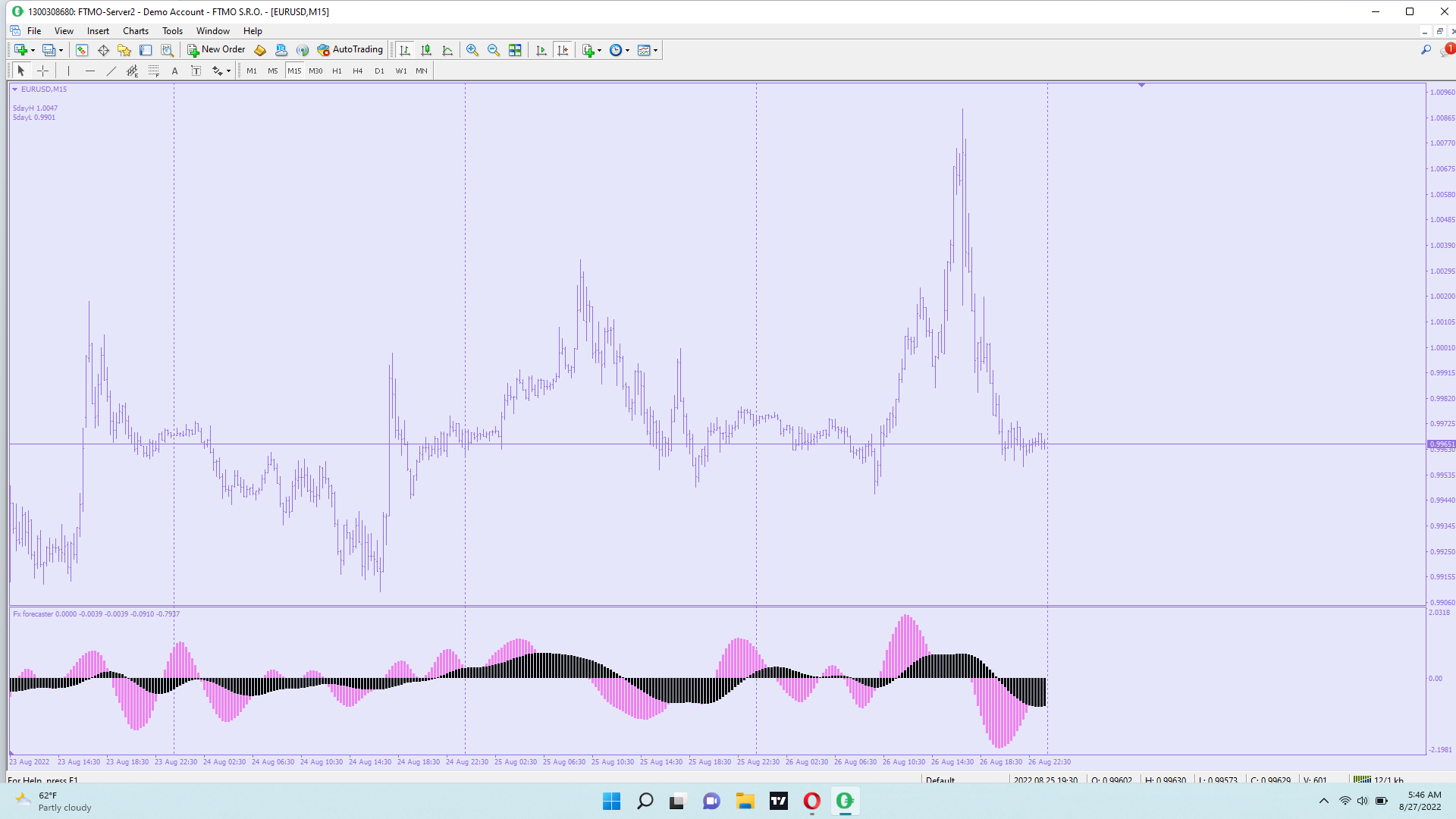Open the Charts menu
Screen dimensions: 1456x819
[135, 31]
